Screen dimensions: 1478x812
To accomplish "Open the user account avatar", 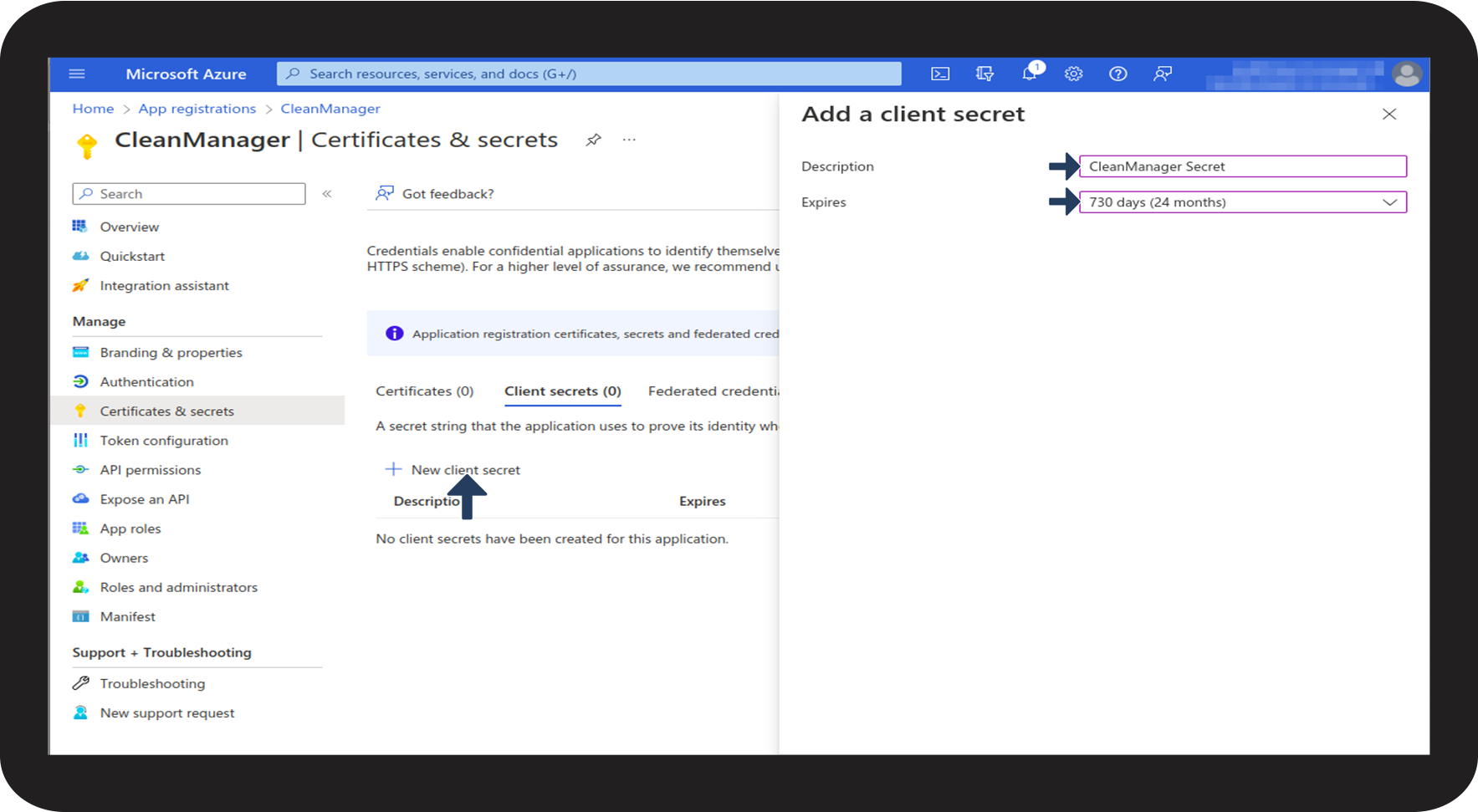I will [1406, 74].
